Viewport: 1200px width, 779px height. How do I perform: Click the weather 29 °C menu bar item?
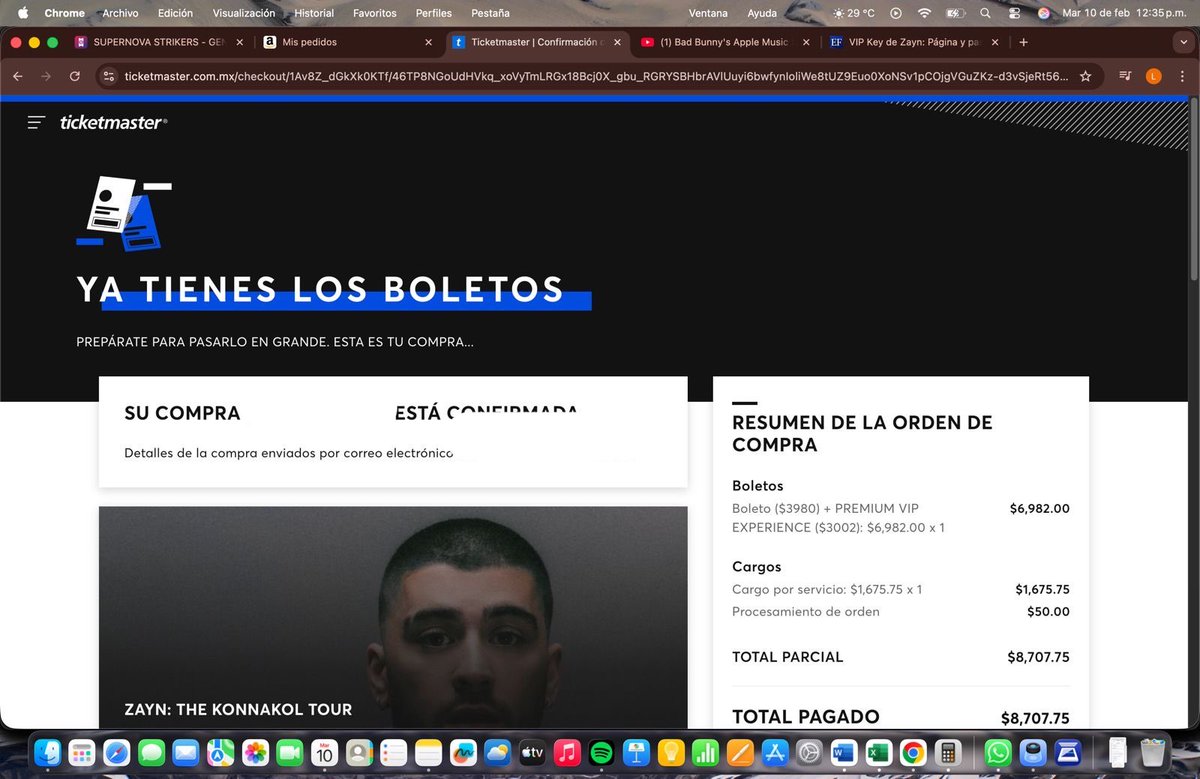(853, 13)
